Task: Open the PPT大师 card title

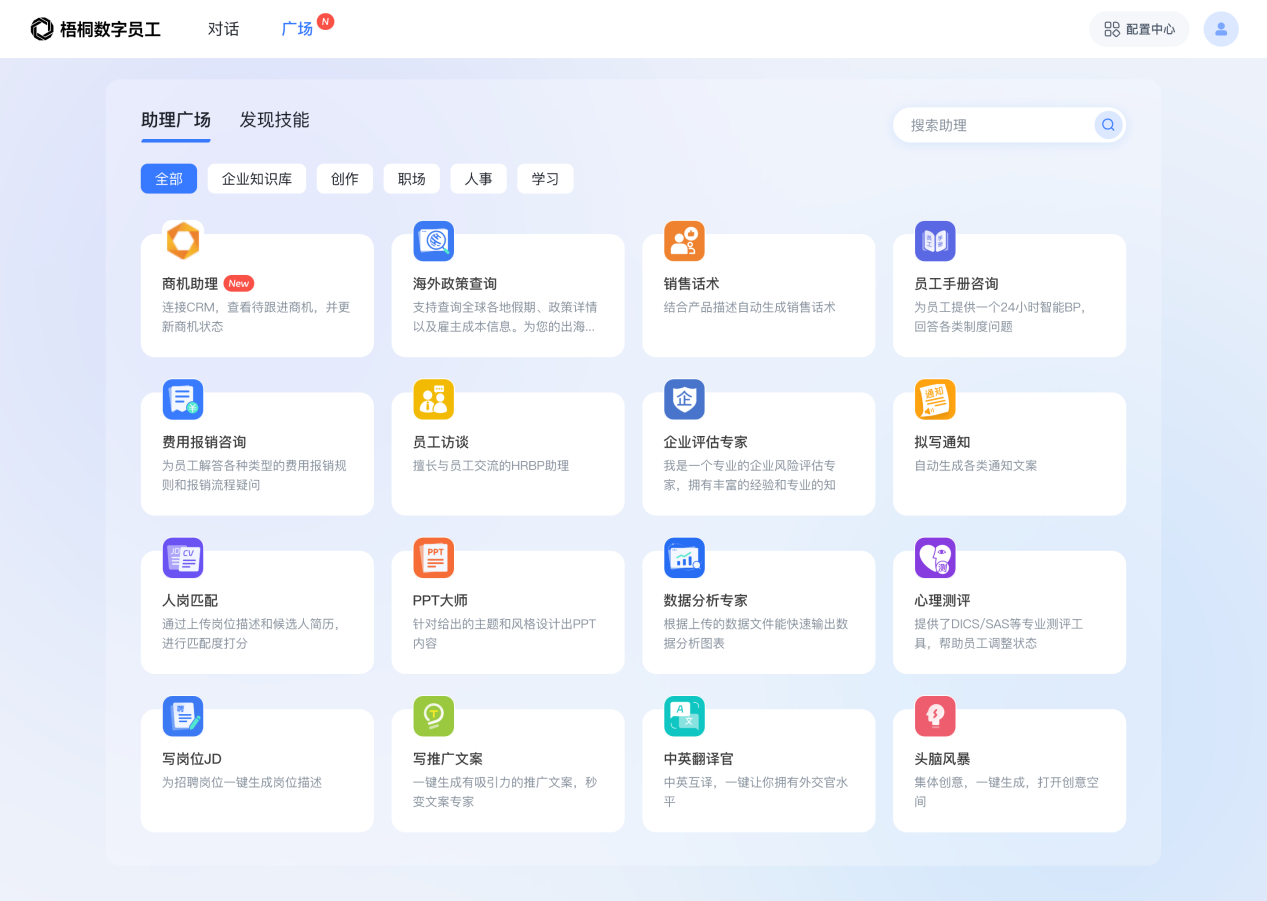Action: point(440,600)
